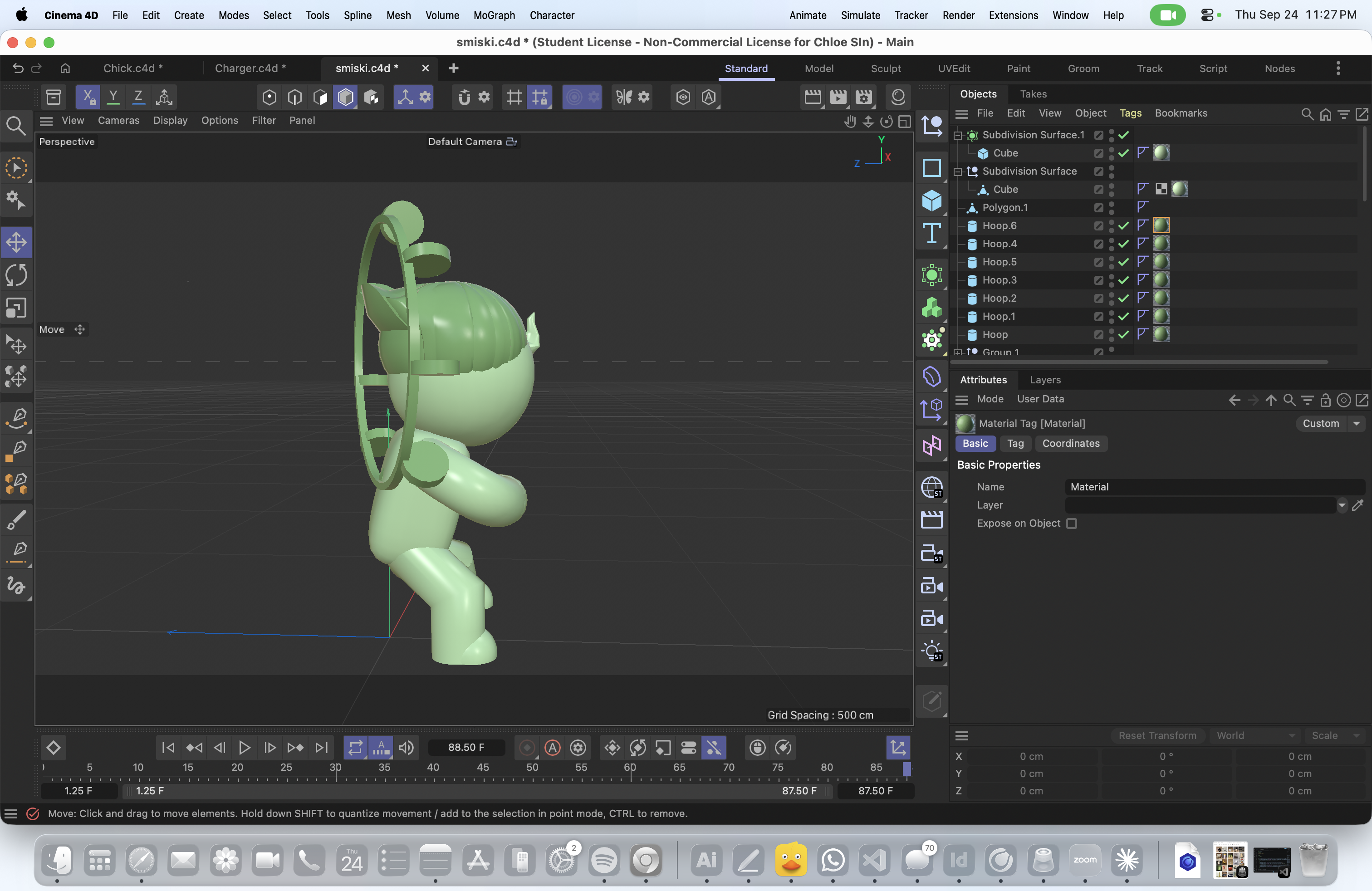
Task: Add a Cube primitive from side palette
Action: [x=931, y=201]
